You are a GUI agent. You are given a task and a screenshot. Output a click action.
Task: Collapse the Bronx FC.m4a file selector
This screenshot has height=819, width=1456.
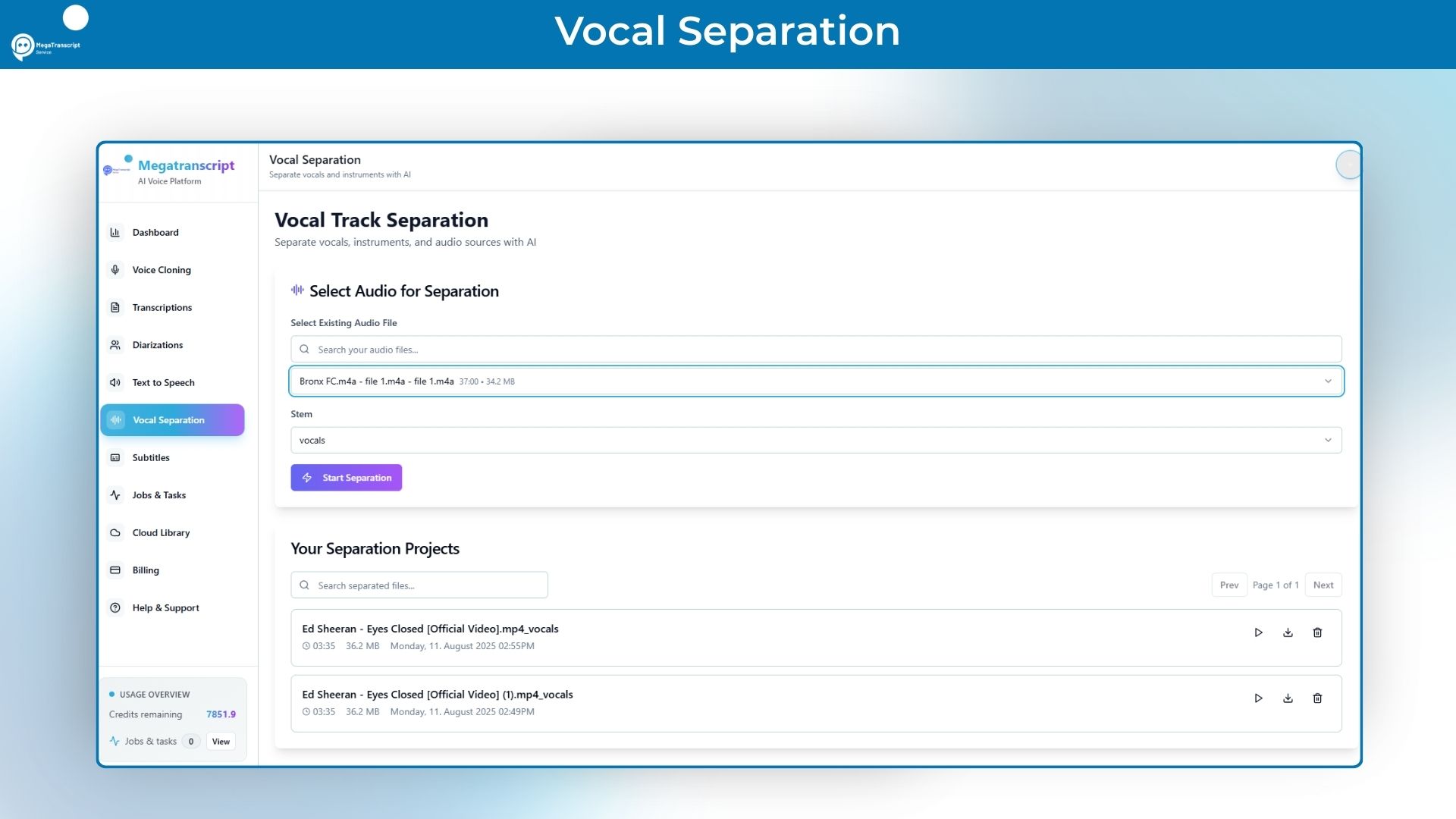coord(1329,381)
